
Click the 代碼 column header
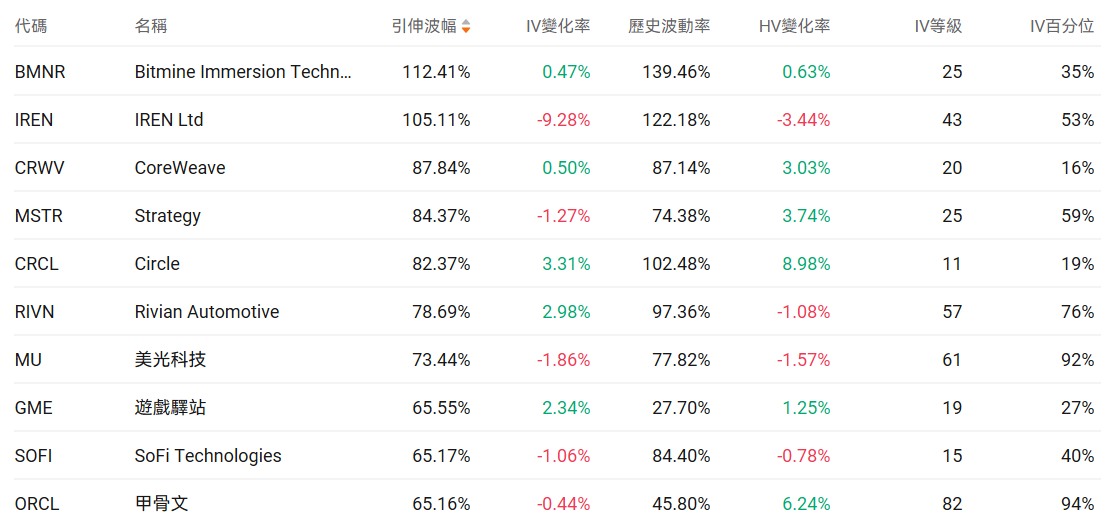[31, 26]
